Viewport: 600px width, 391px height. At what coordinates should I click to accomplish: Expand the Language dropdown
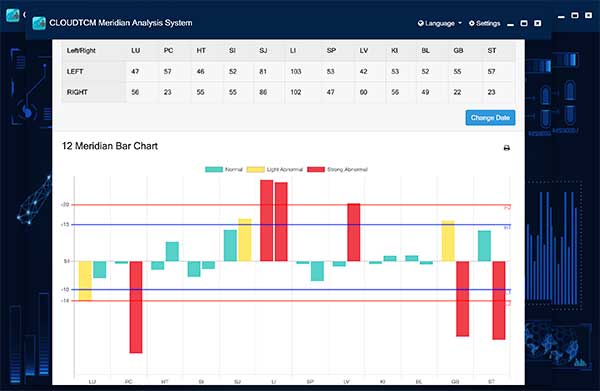pyautogui.click(x=440, y=23)
